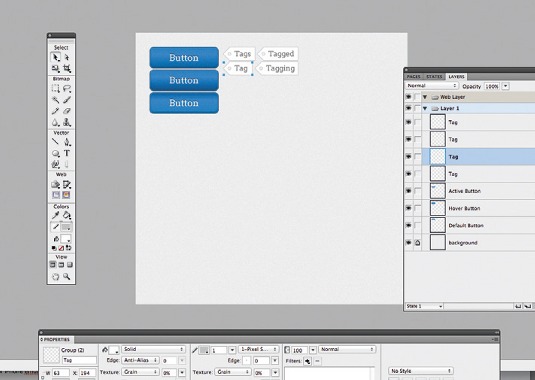Toggle visibility of background layer
Screen dimensions: 535x380
click(x=408, y=243)
